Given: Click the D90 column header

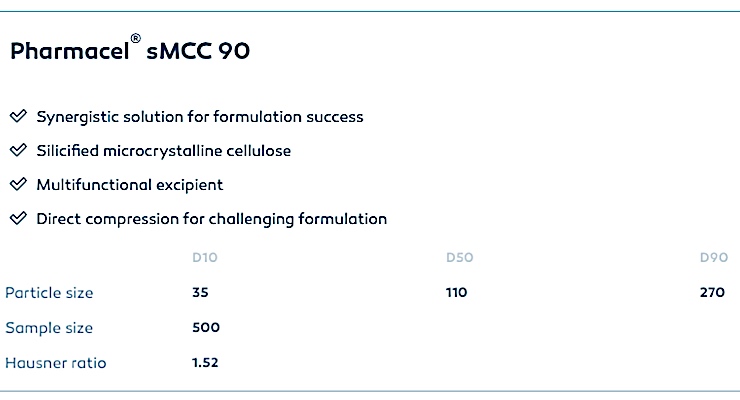Looking at the screenshot, I should pos(714,258).
